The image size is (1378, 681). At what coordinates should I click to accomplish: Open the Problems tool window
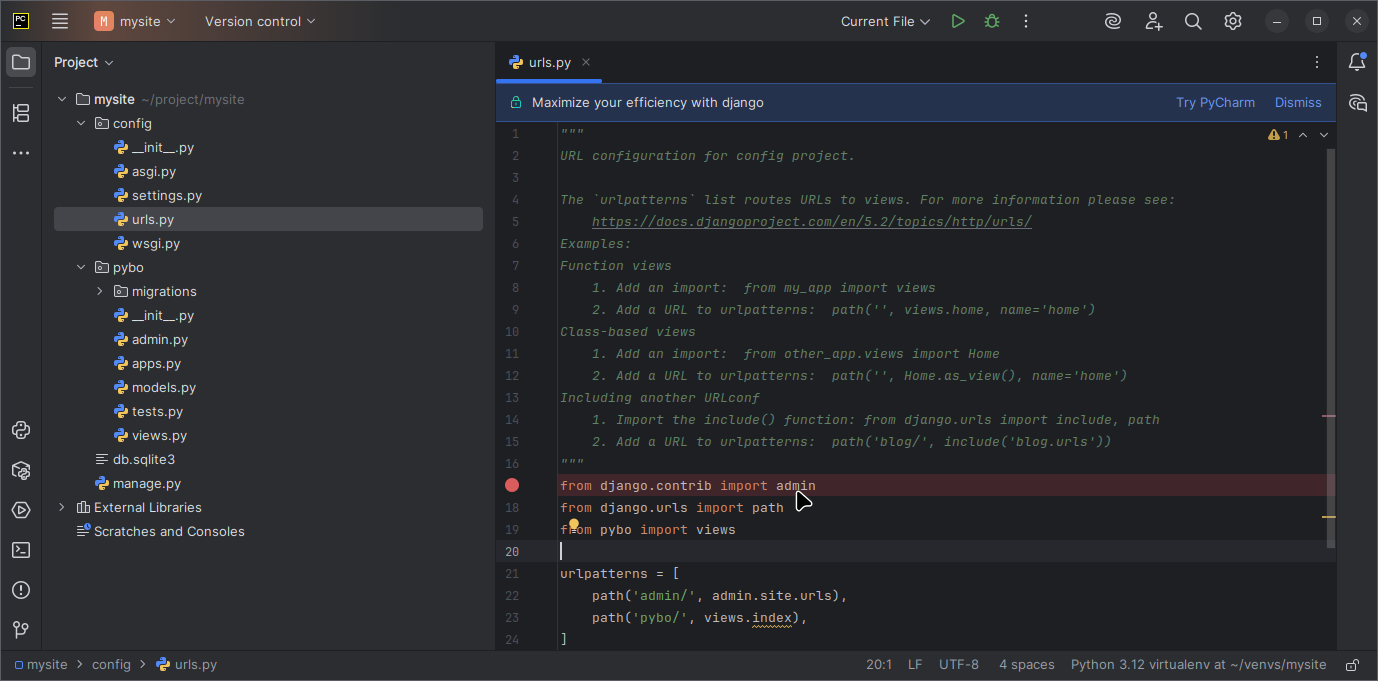point(21,590)
